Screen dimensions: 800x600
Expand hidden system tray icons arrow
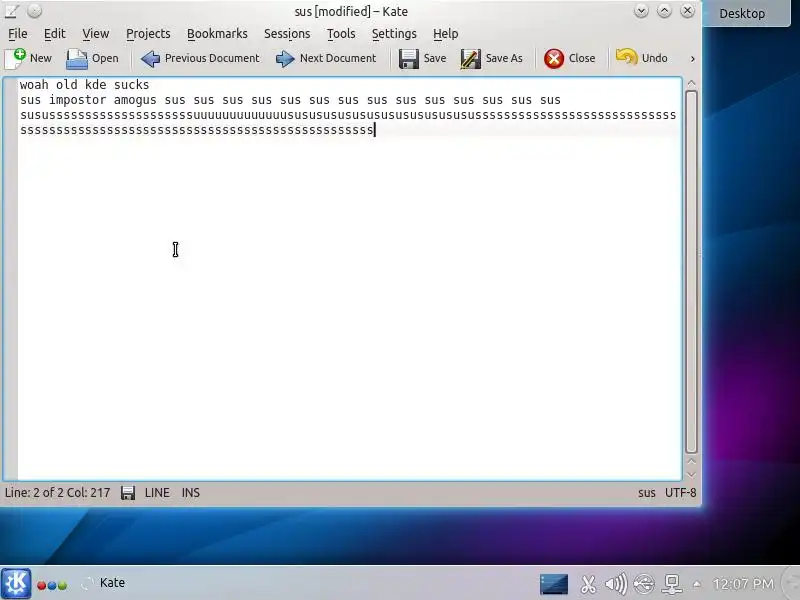click(x=696, y=585)
